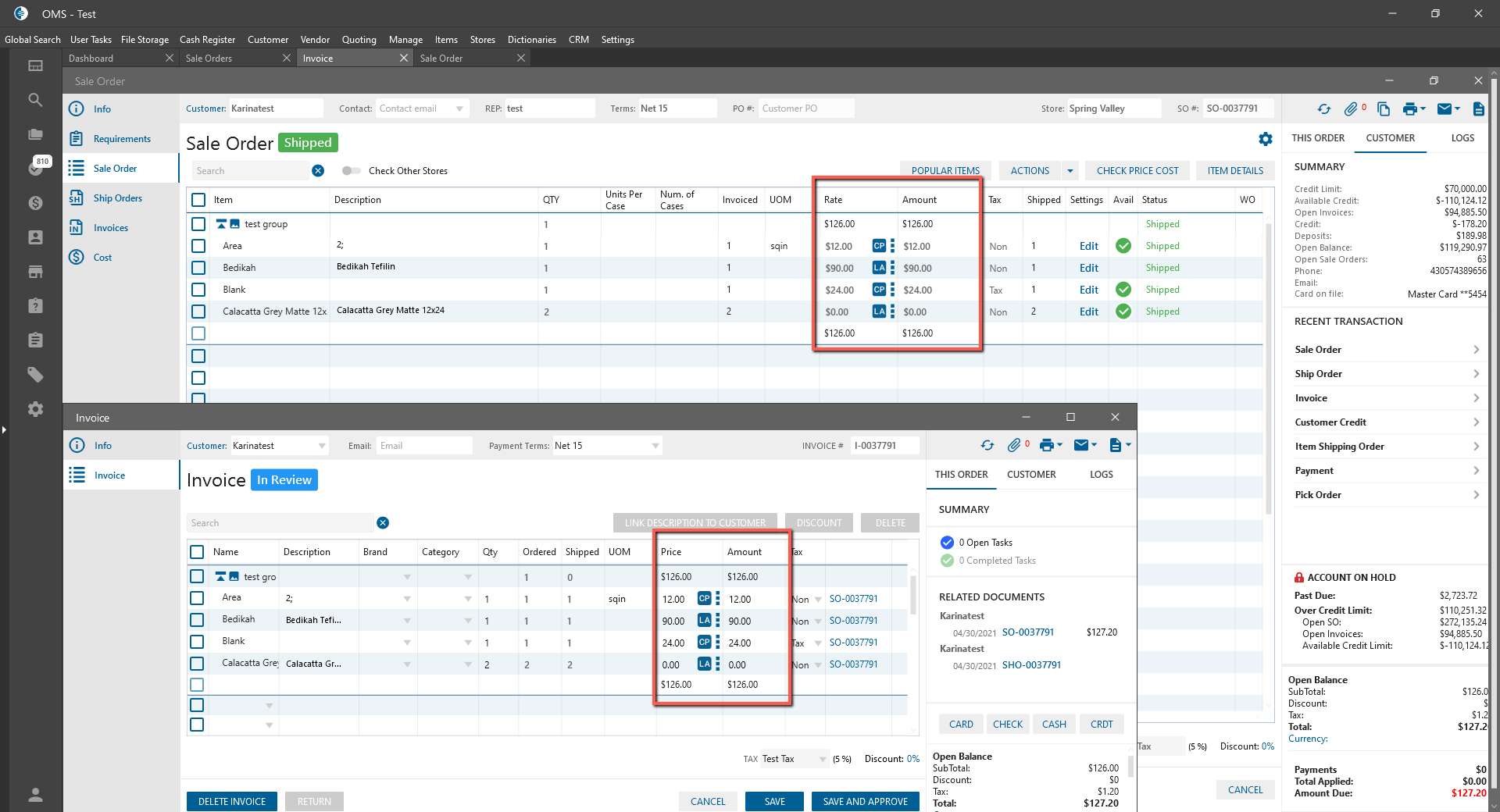Screen dimensions: 1500x812
Task: Clear the Sale Order item search field
Action: coord(318,171)
